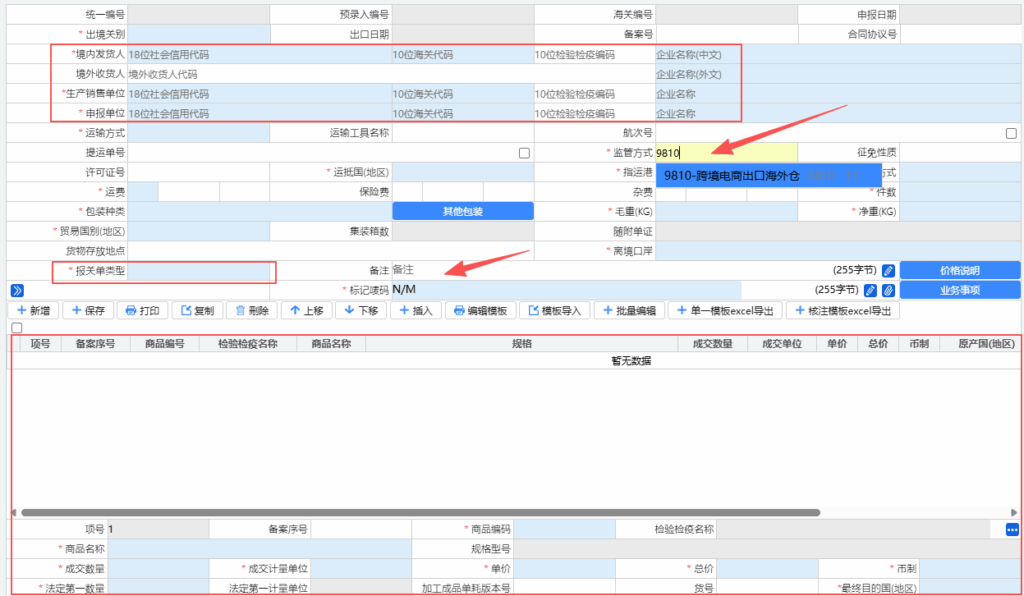The width and height of the screenshot is (1024, 596).
Task: Delete the selected item with 删除
Action: pyautogui.click(x=251, y=311)
